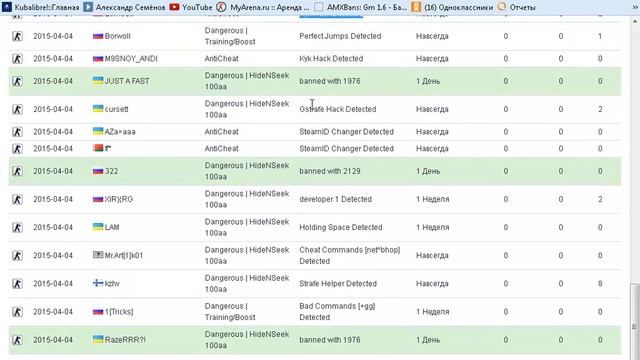Click reason Cheat Commands [net*bhop] Detected
The height and width of the screenshot is (360, 640).
pos(349,255)
